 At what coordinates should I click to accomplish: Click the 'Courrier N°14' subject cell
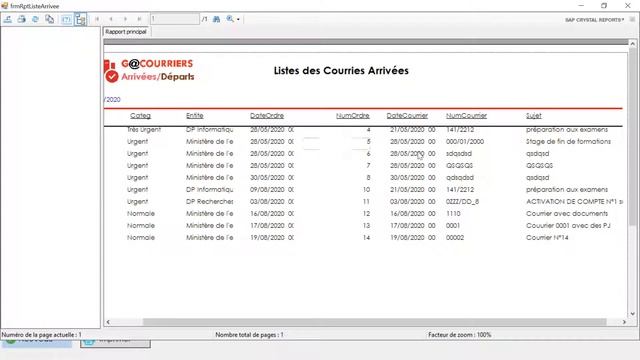point(547,238)
